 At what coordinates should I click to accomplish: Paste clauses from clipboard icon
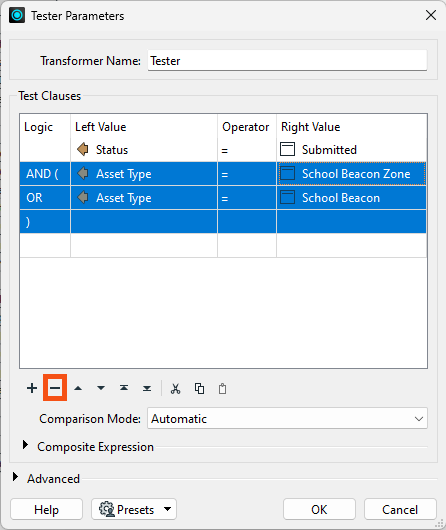(222, 388)
